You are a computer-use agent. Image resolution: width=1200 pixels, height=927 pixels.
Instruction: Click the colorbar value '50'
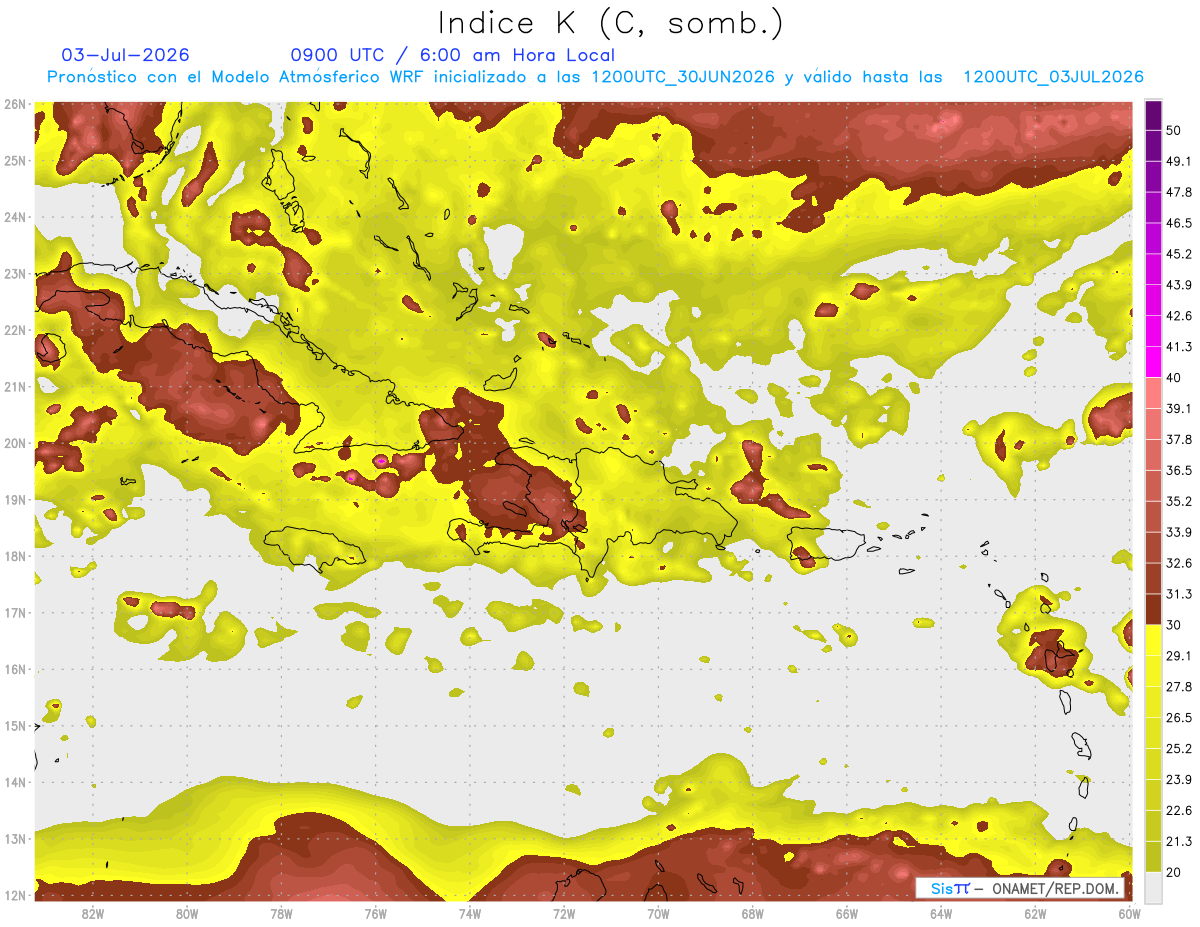pyautogui.click(x=1174, y=131)
